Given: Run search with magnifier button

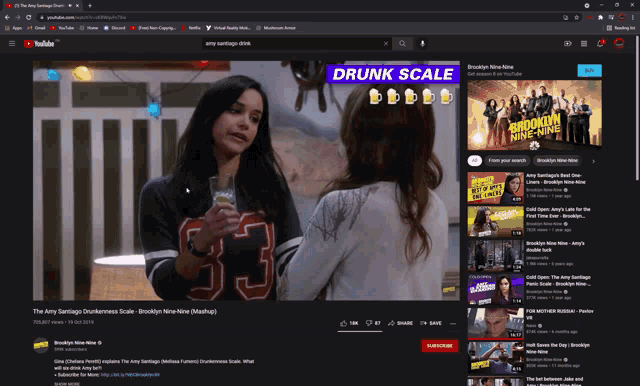Looking at the screenshot, I should 402,43.
